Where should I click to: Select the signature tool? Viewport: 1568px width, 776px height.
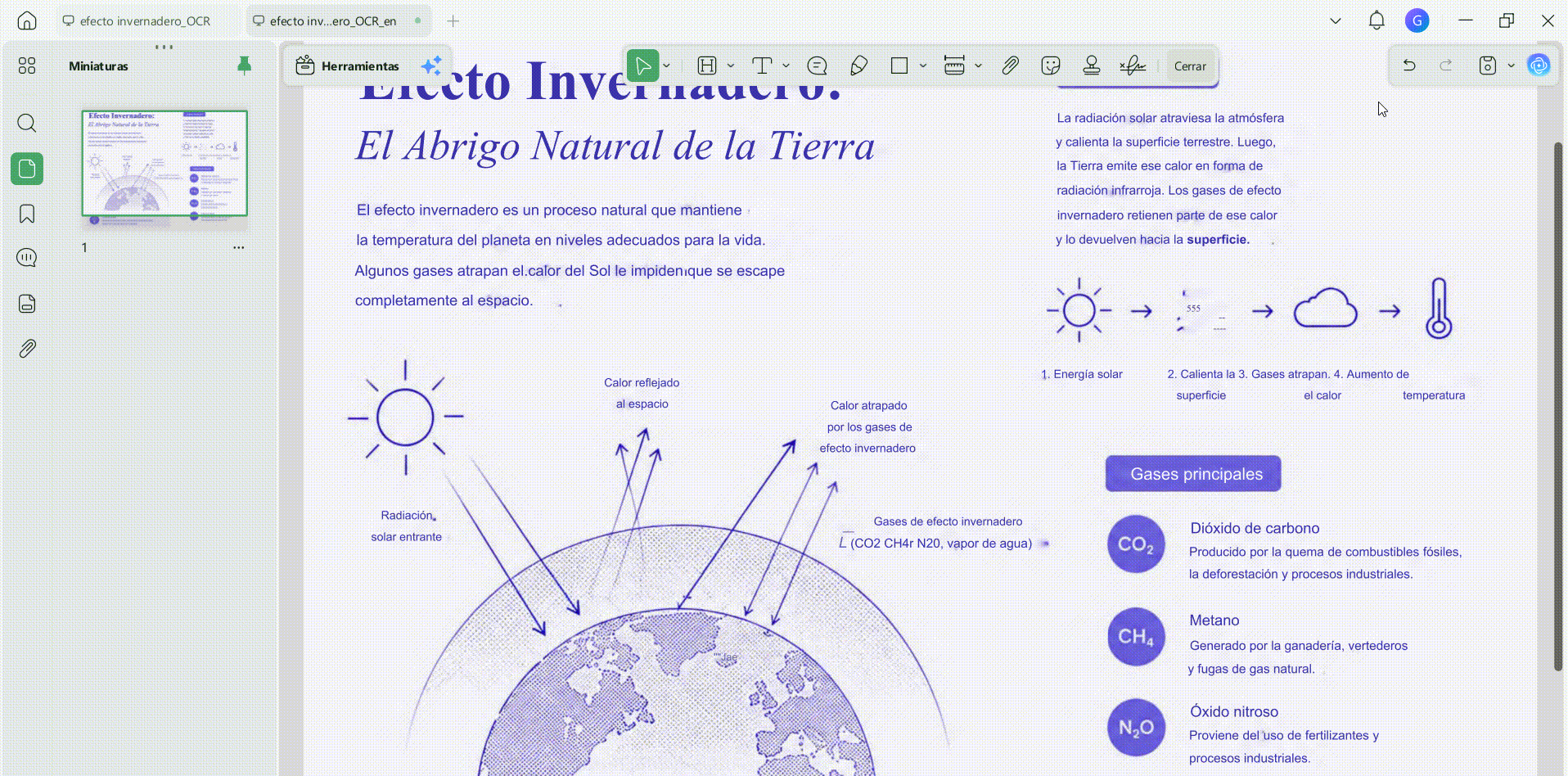(x=1133, y=65)
